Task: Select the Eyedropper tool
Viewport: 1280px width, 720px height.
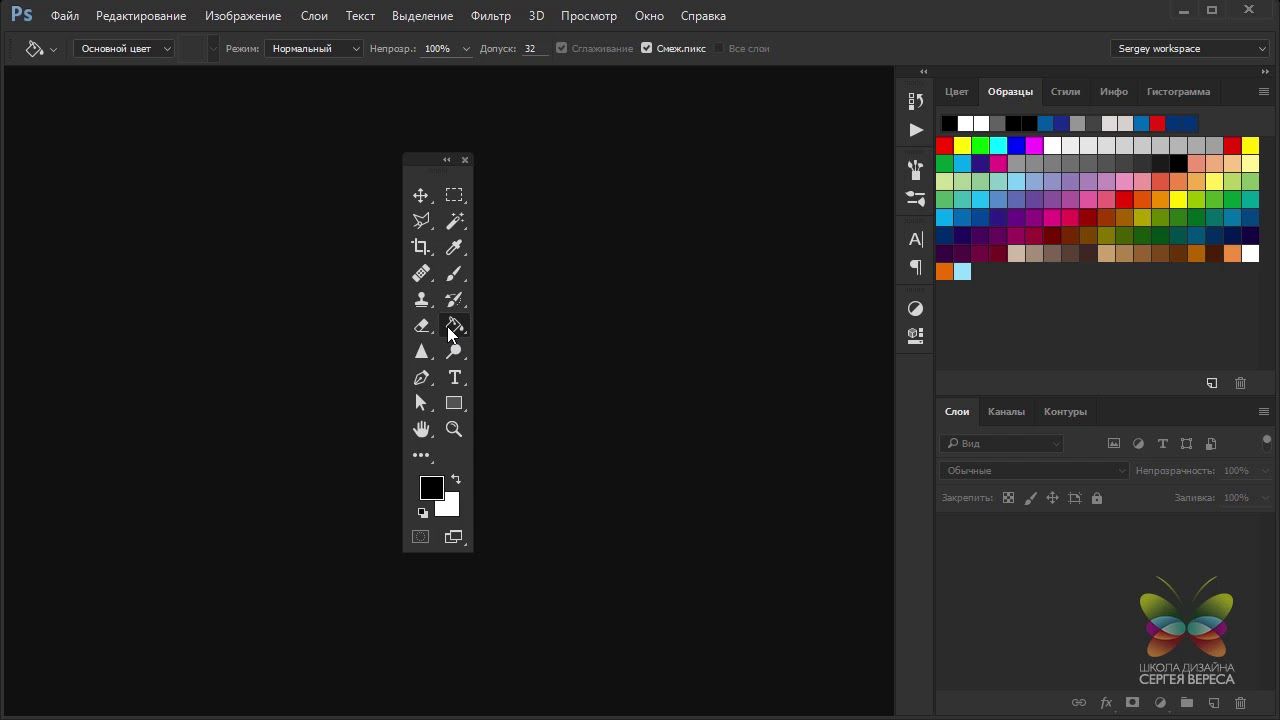Action: point(454,247)
